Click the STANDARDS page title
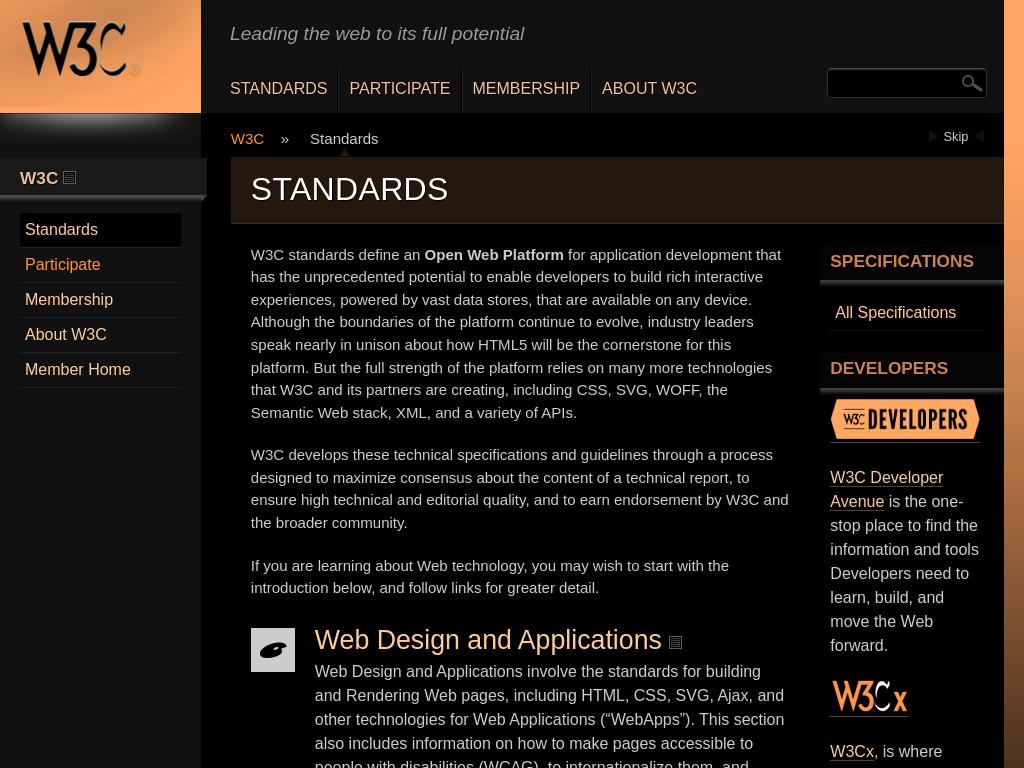Viewport: 1024px width, 768px height. point(349,189)
